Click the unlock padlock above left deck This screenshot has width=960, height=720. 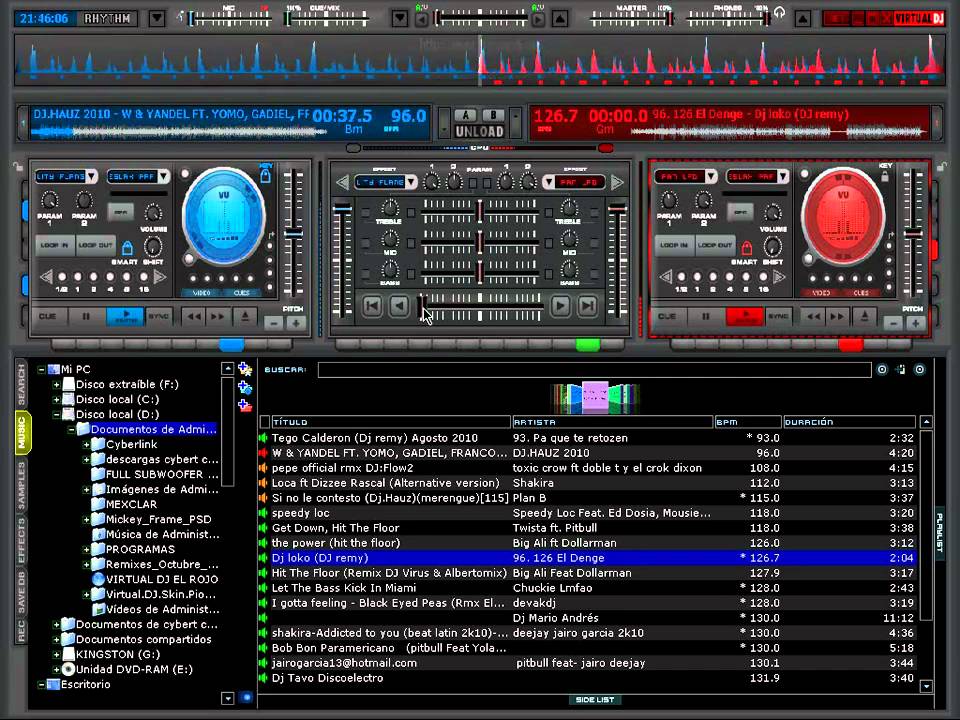tap(18, 166)
